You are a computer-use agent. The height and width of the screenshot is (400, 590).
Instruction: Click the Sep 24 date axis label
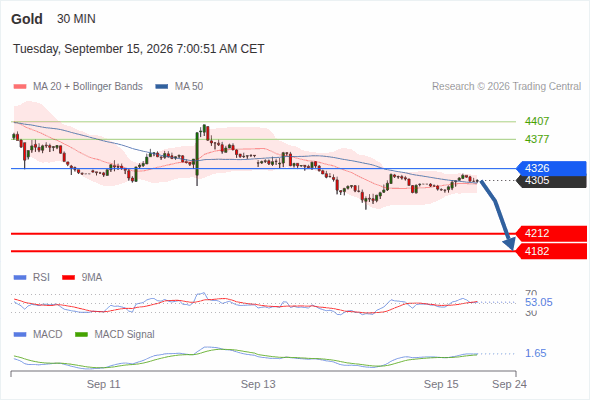(509, 384)
